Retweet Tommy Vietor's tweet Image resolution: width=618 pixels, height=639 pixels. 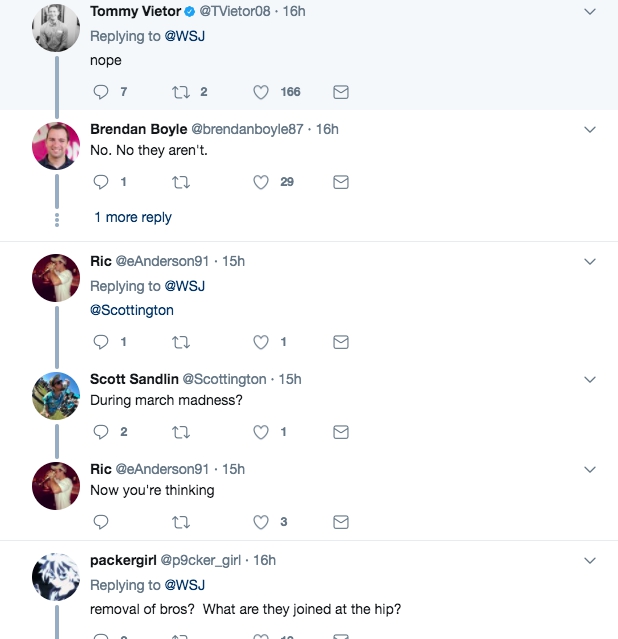[x=181, y=92]
